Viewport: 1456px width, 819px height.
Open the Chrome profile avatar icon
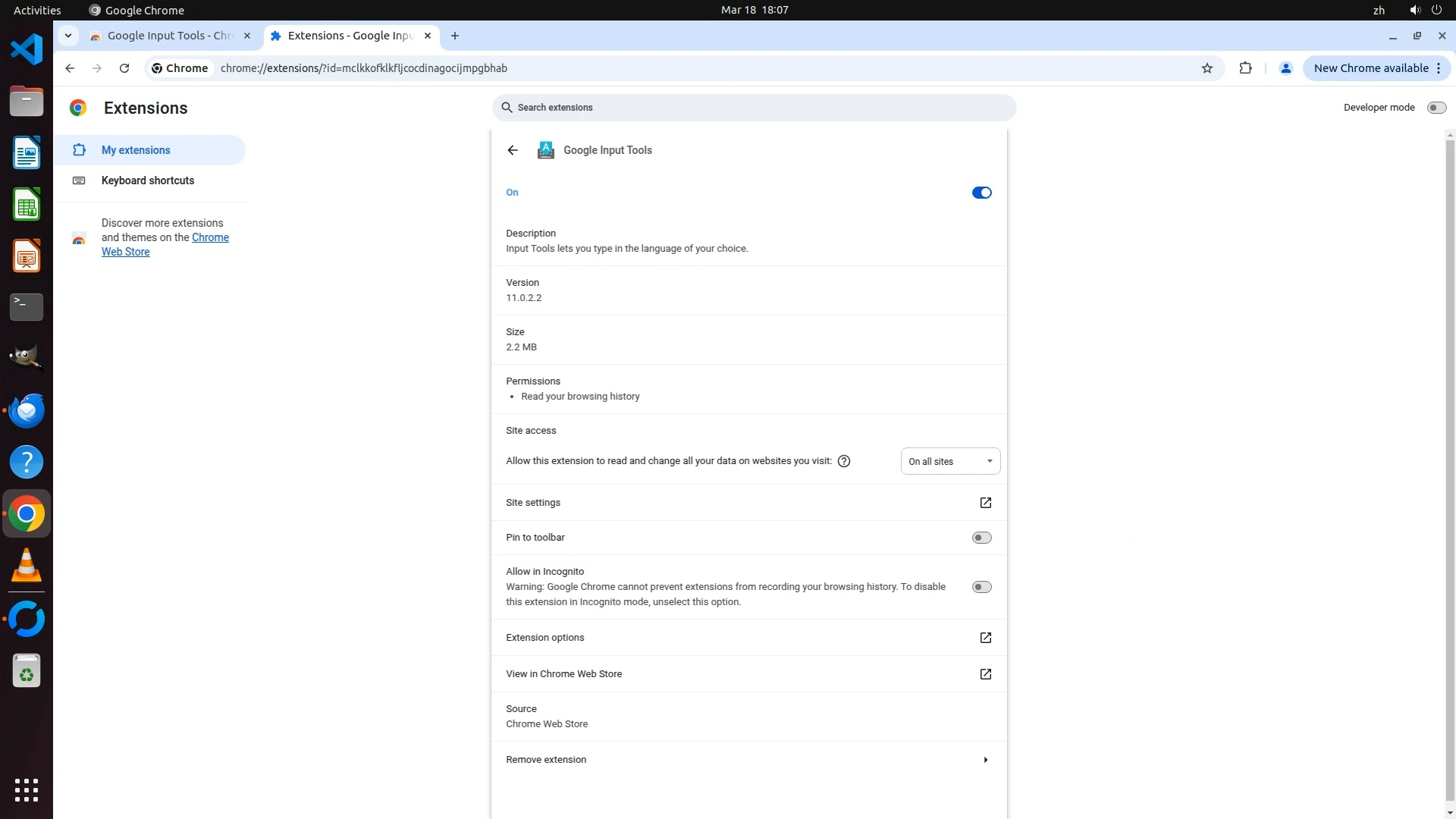(x=1285, y=68)
